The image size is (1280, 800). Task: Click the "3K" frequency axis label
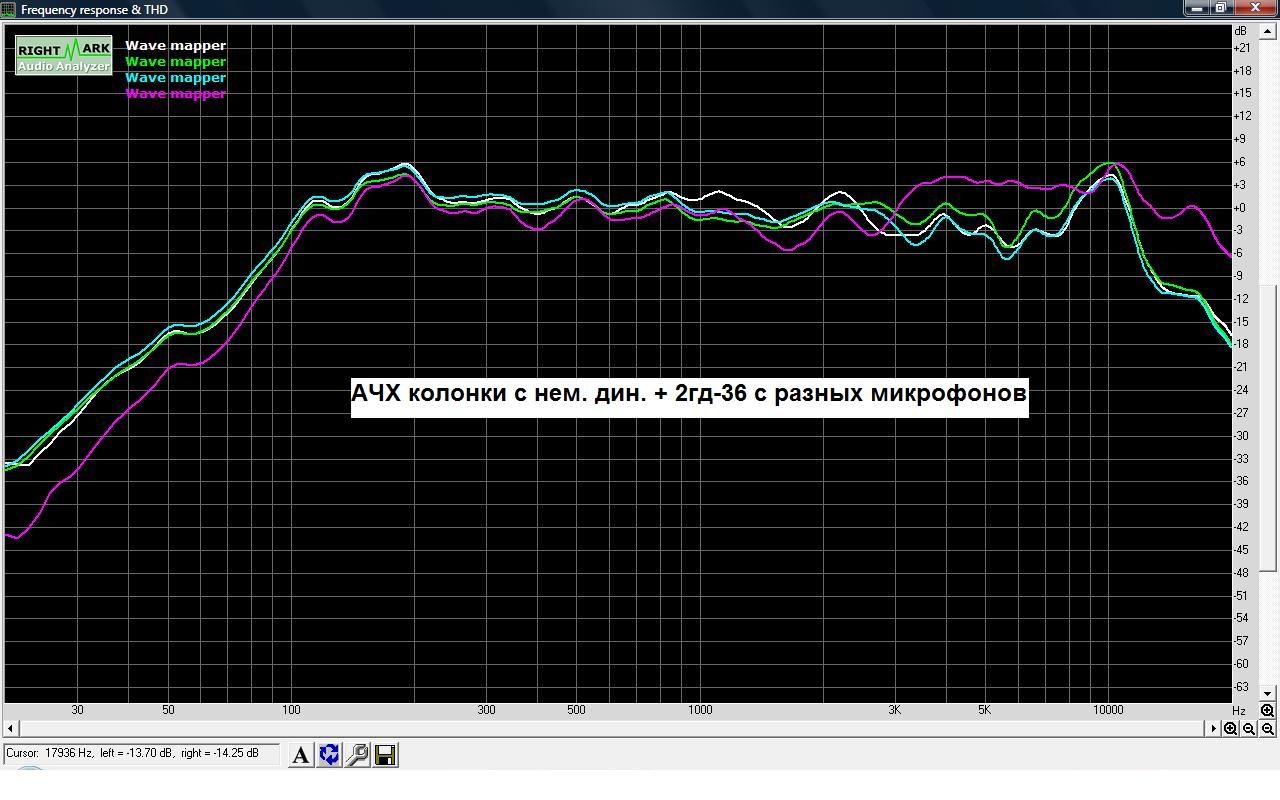tap(894, 711)
